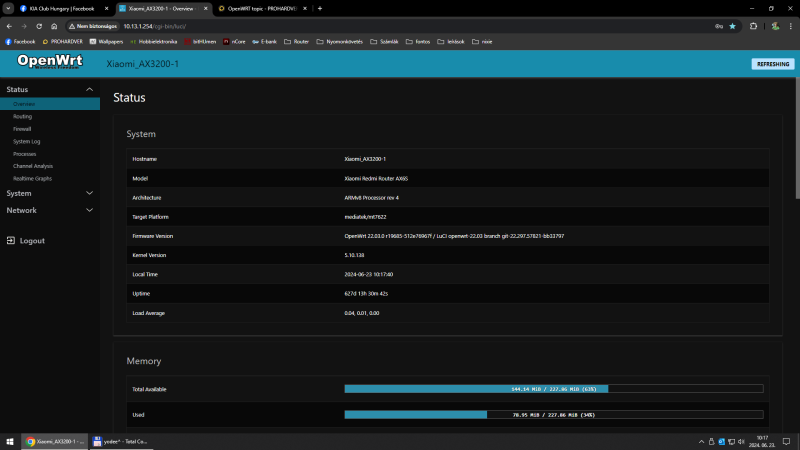Click the Used memory progress bar
Image resolution: width=800 pixels, height=450 pixels.
[x=554, y=415]
